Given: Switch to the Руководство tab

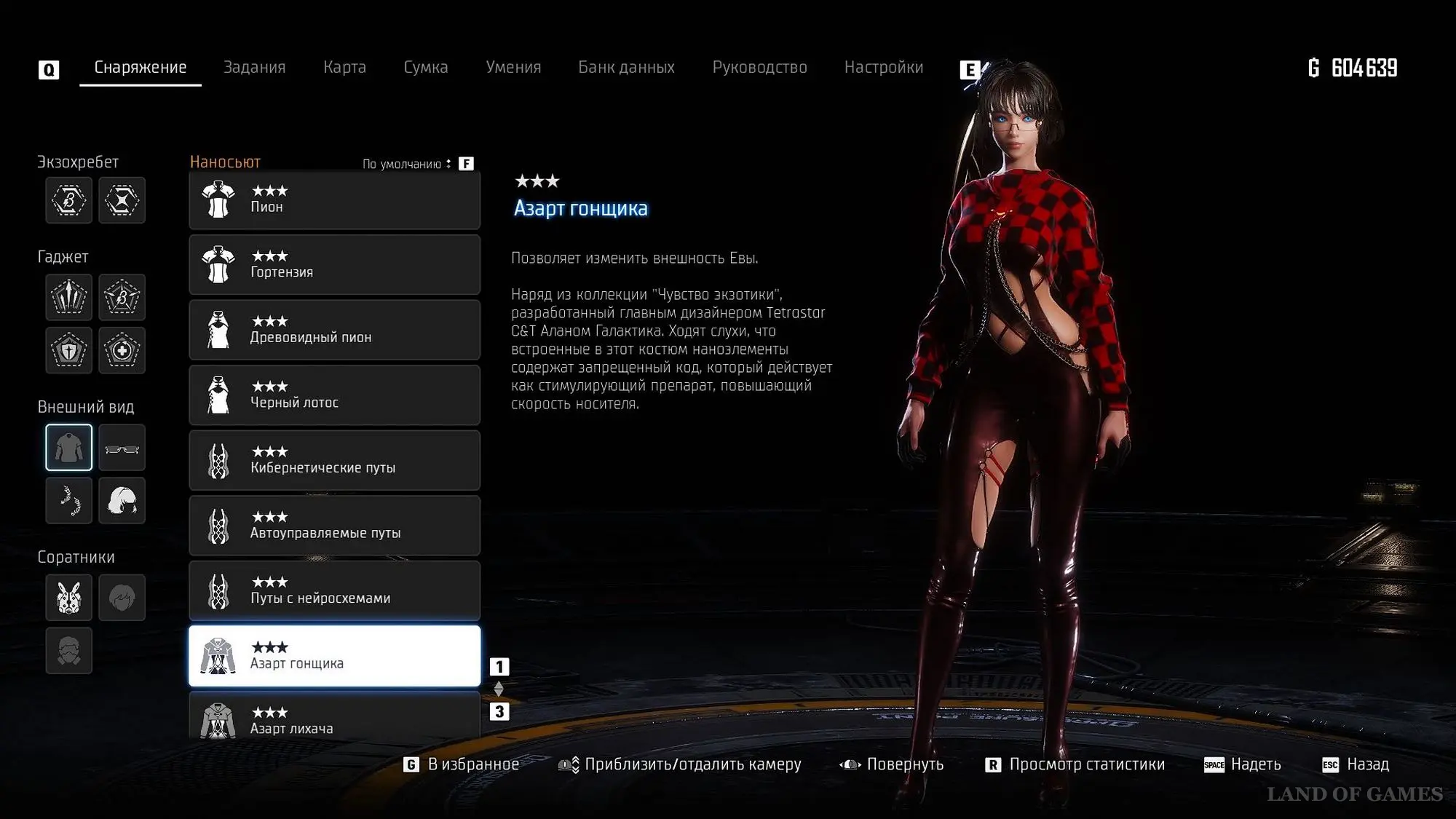Looking at the screenshot, I should point(759,67).
